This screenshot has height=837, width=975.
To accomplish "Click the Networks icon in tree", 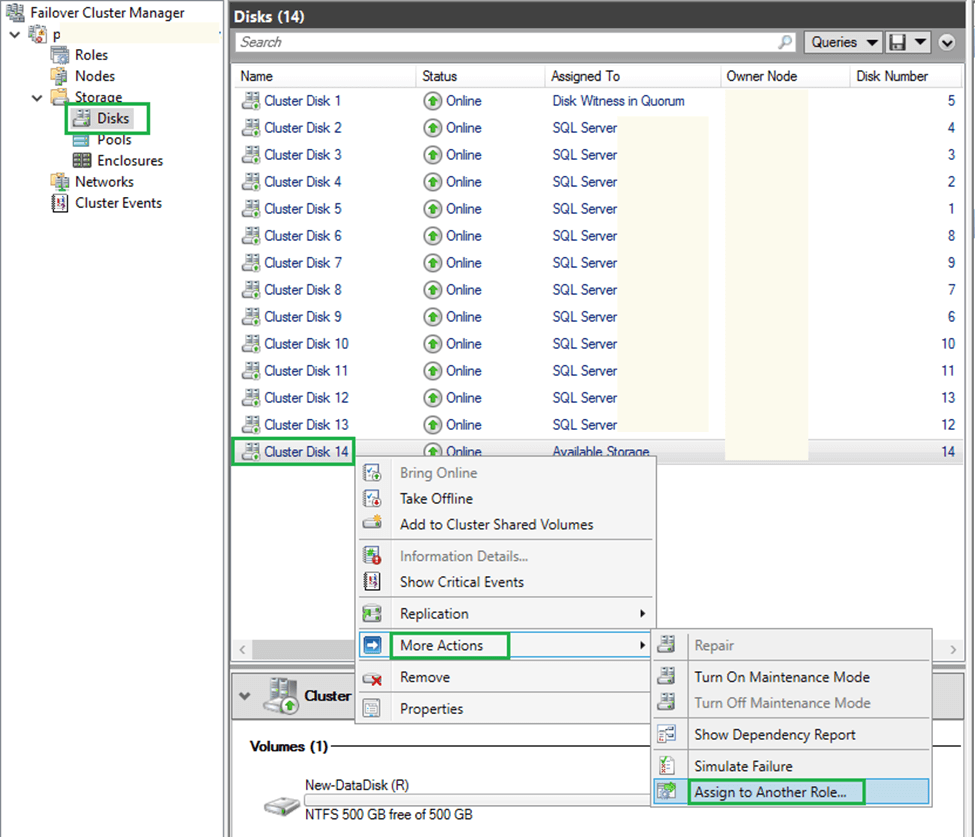I will click(60, 182).
